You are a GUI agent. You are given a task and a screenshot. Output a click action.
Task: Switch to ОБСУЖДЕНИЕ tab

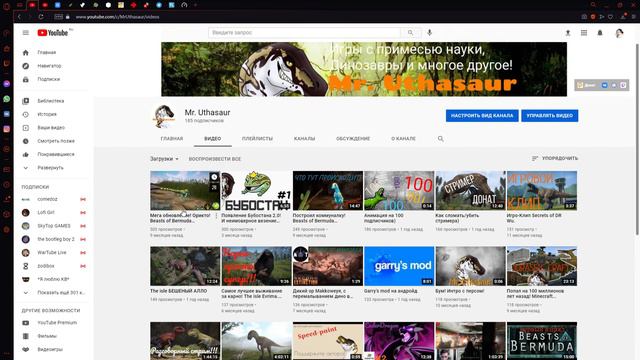click(353, 139)
